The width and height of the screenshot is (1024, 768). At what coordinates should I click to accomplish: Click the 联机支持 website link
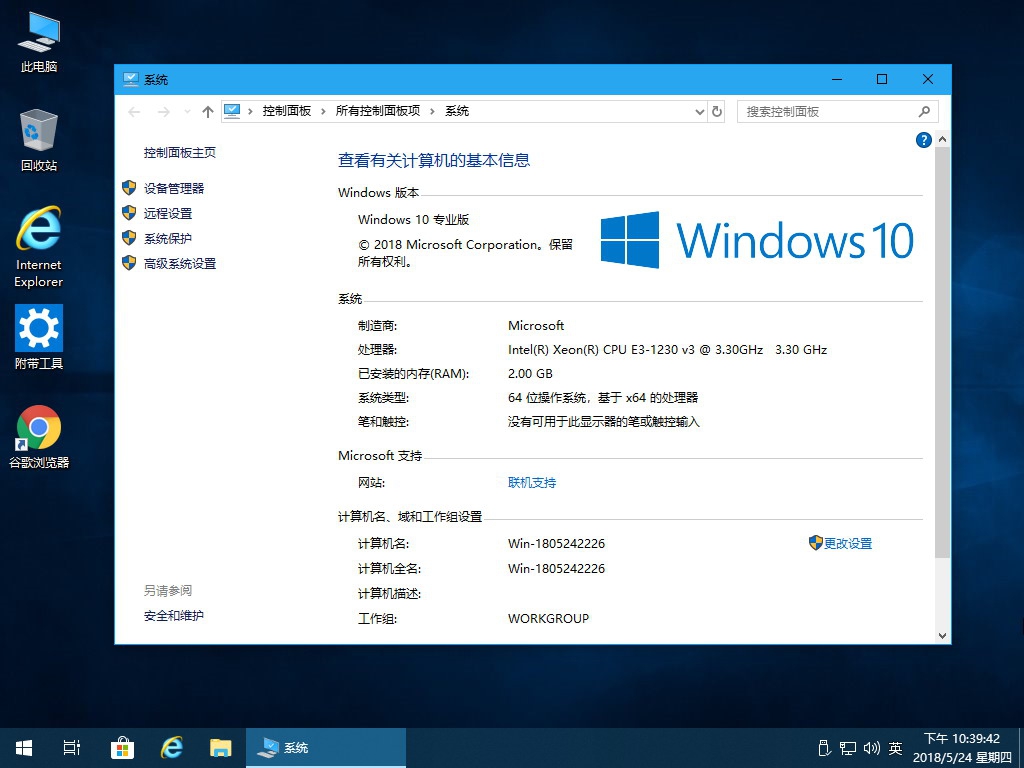click(532, 483)
